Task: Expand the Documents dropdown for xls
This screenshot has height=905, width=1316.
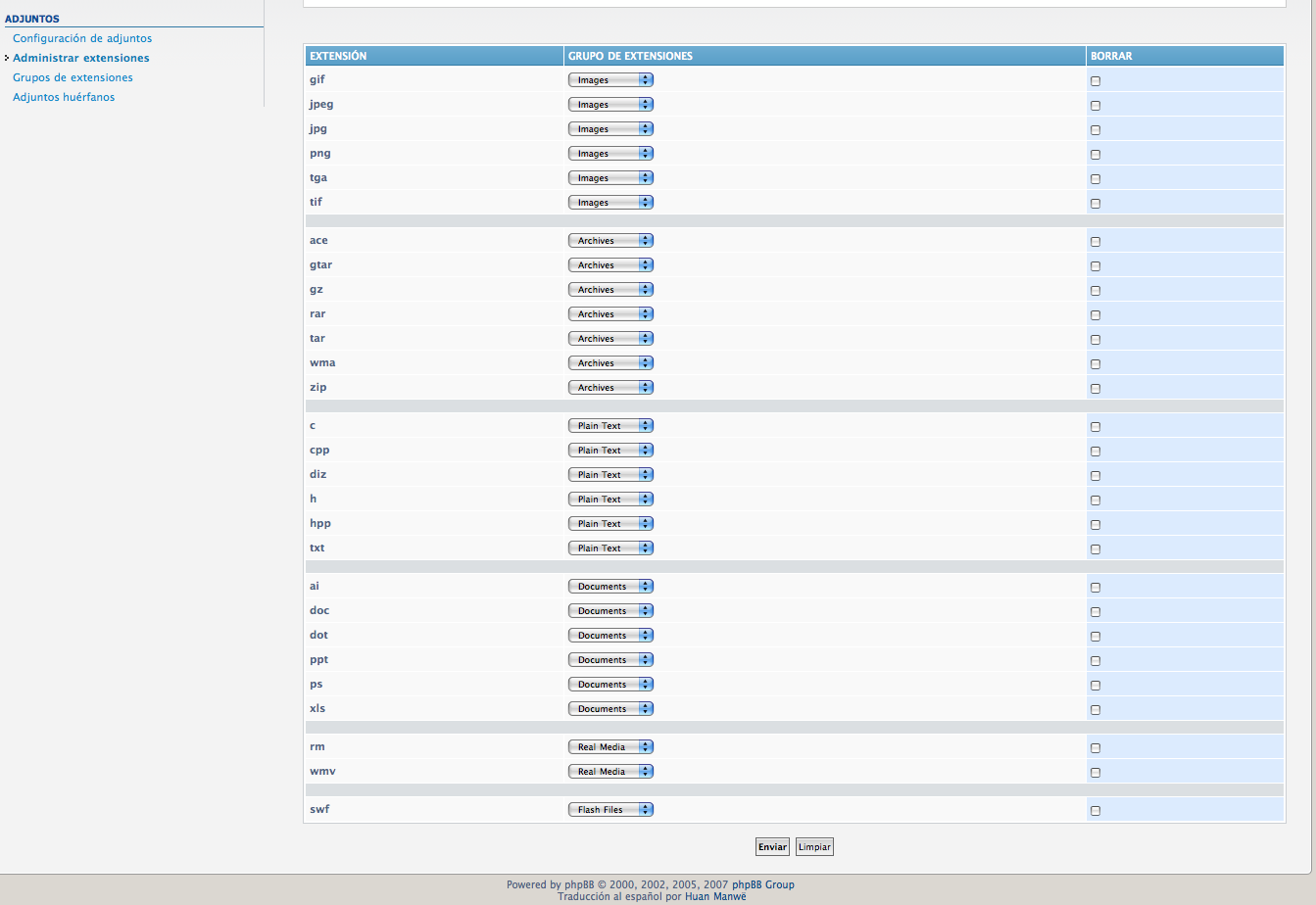Action: 610,709
